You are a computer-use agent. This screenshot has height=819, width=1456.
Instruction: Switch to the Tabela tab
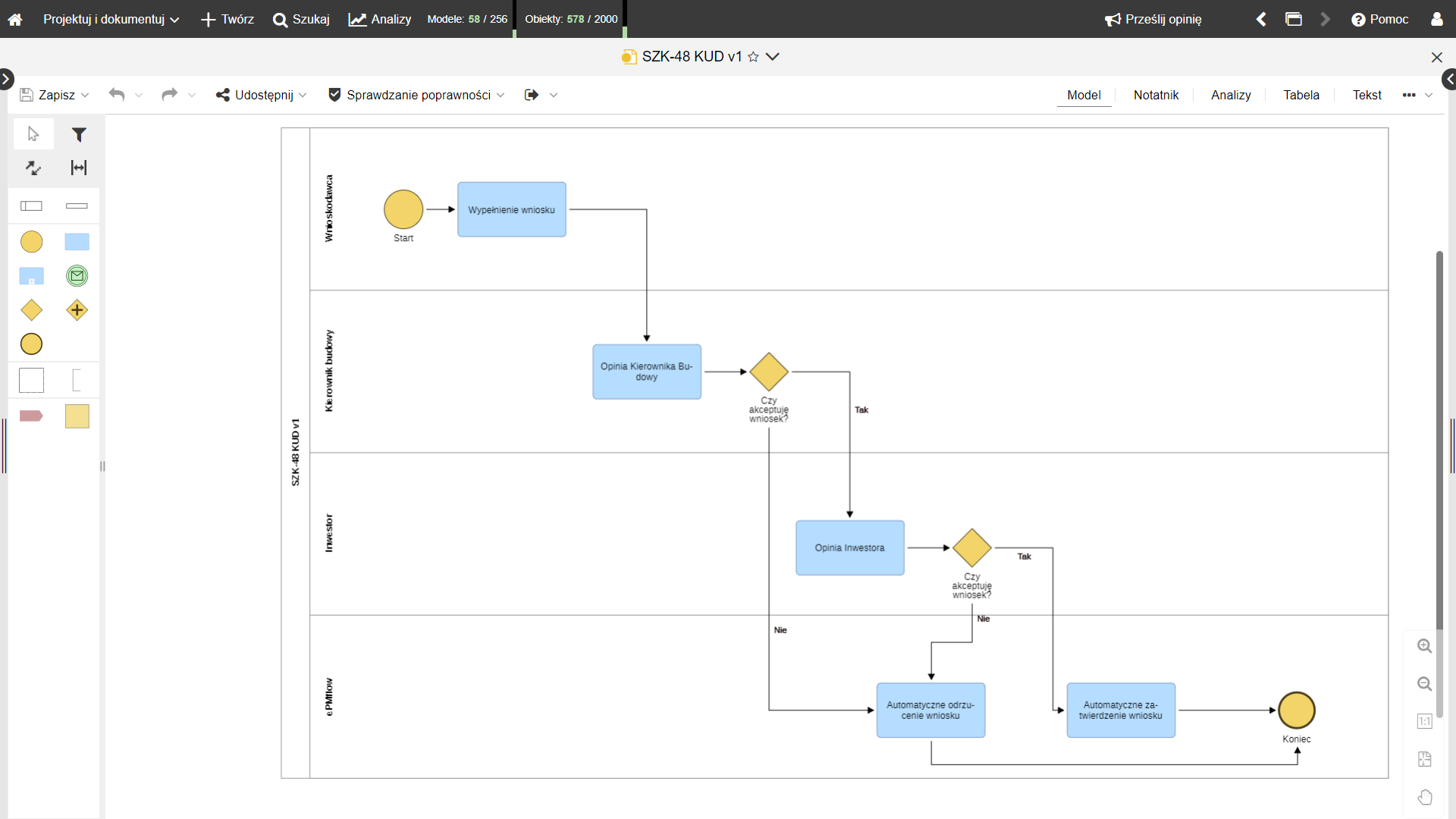click(x=1301, y=95)
